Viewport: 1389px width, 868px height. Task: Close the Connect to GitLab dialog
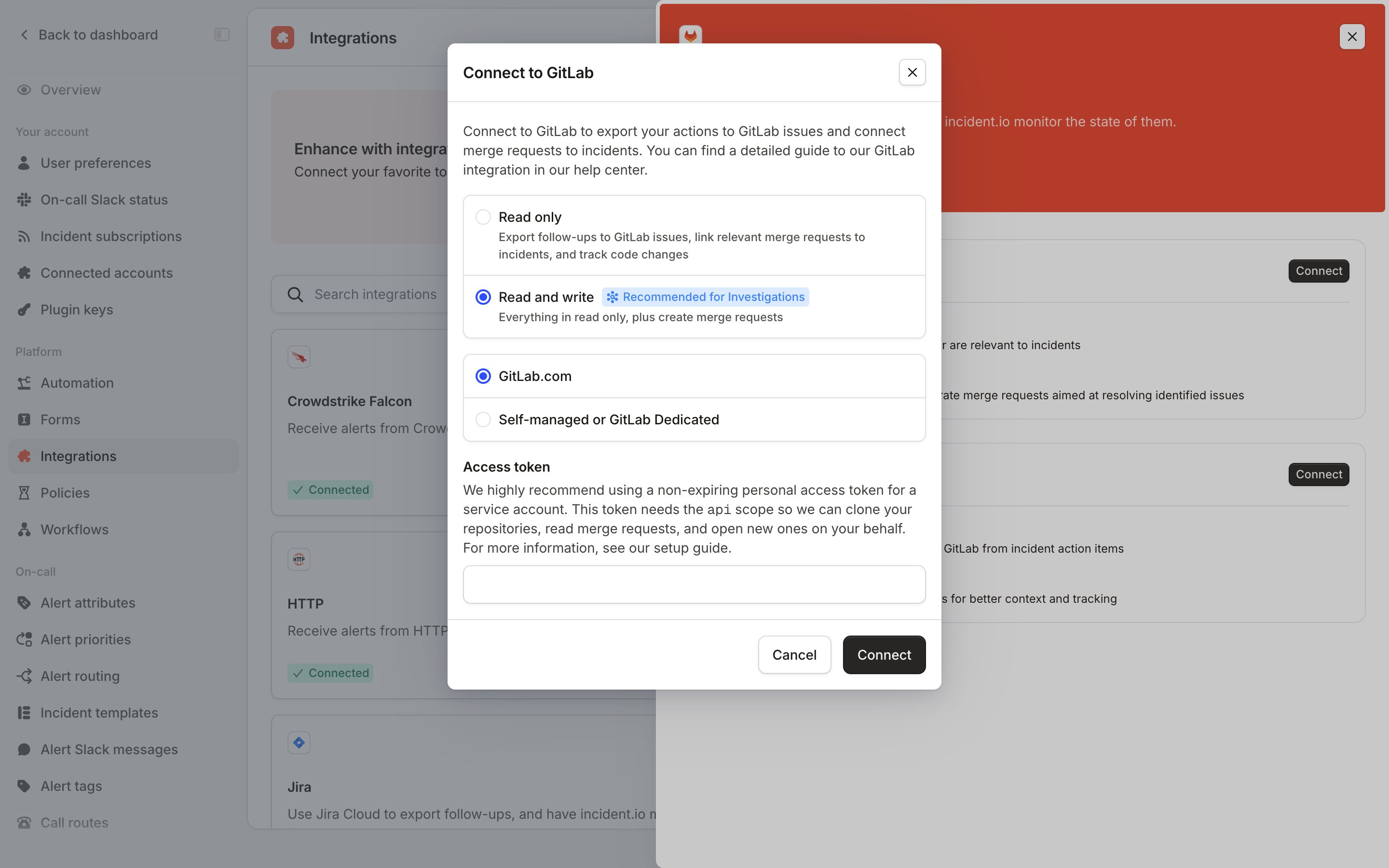coord(912,72)
